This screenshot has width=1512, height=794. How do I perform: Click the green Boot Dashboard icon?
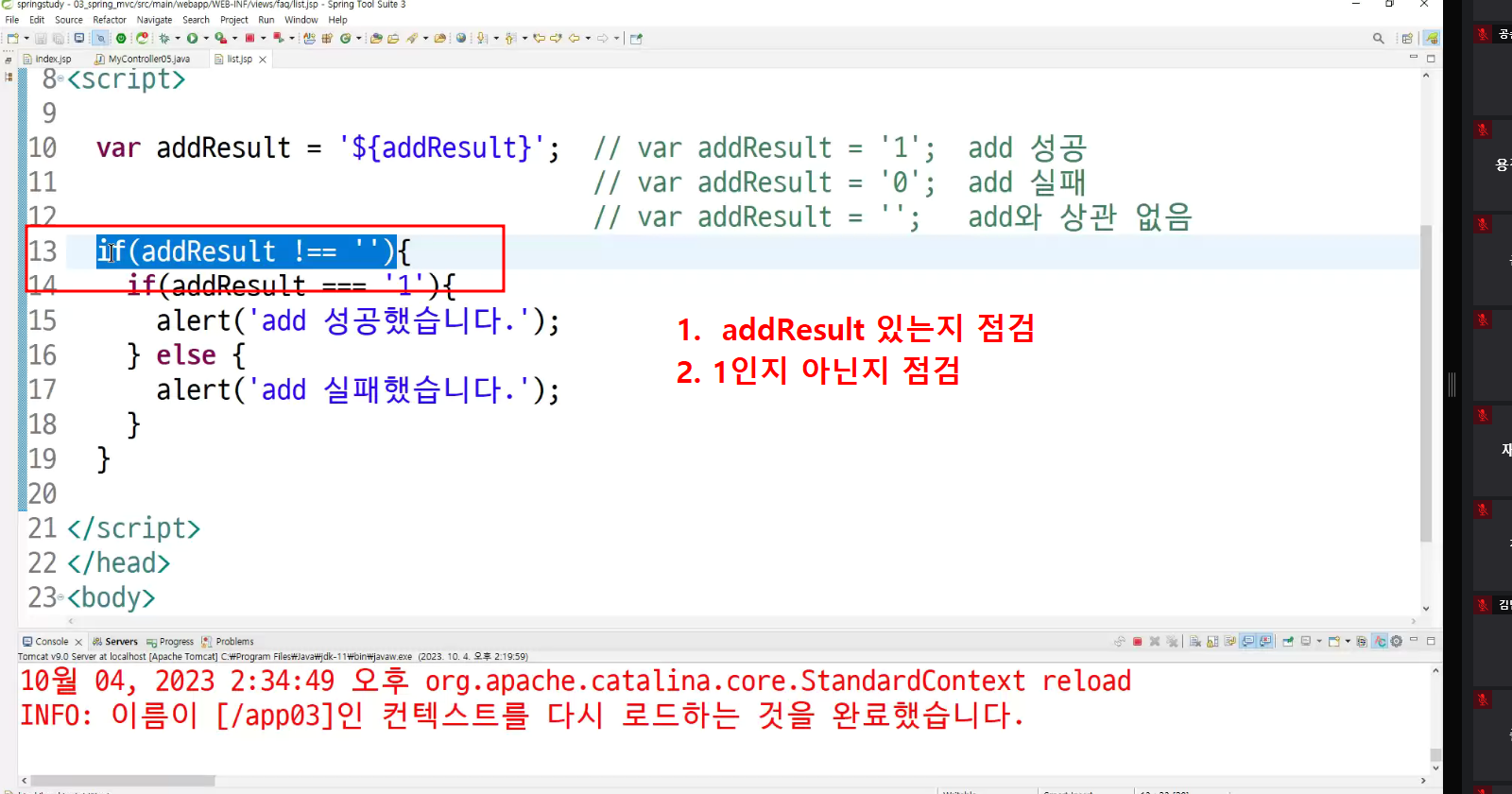[121, 39]
